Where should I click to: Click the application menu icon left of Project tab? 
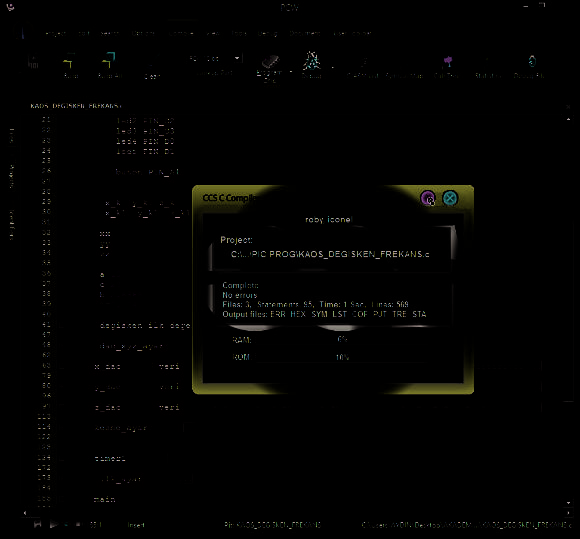pos(23,33)
